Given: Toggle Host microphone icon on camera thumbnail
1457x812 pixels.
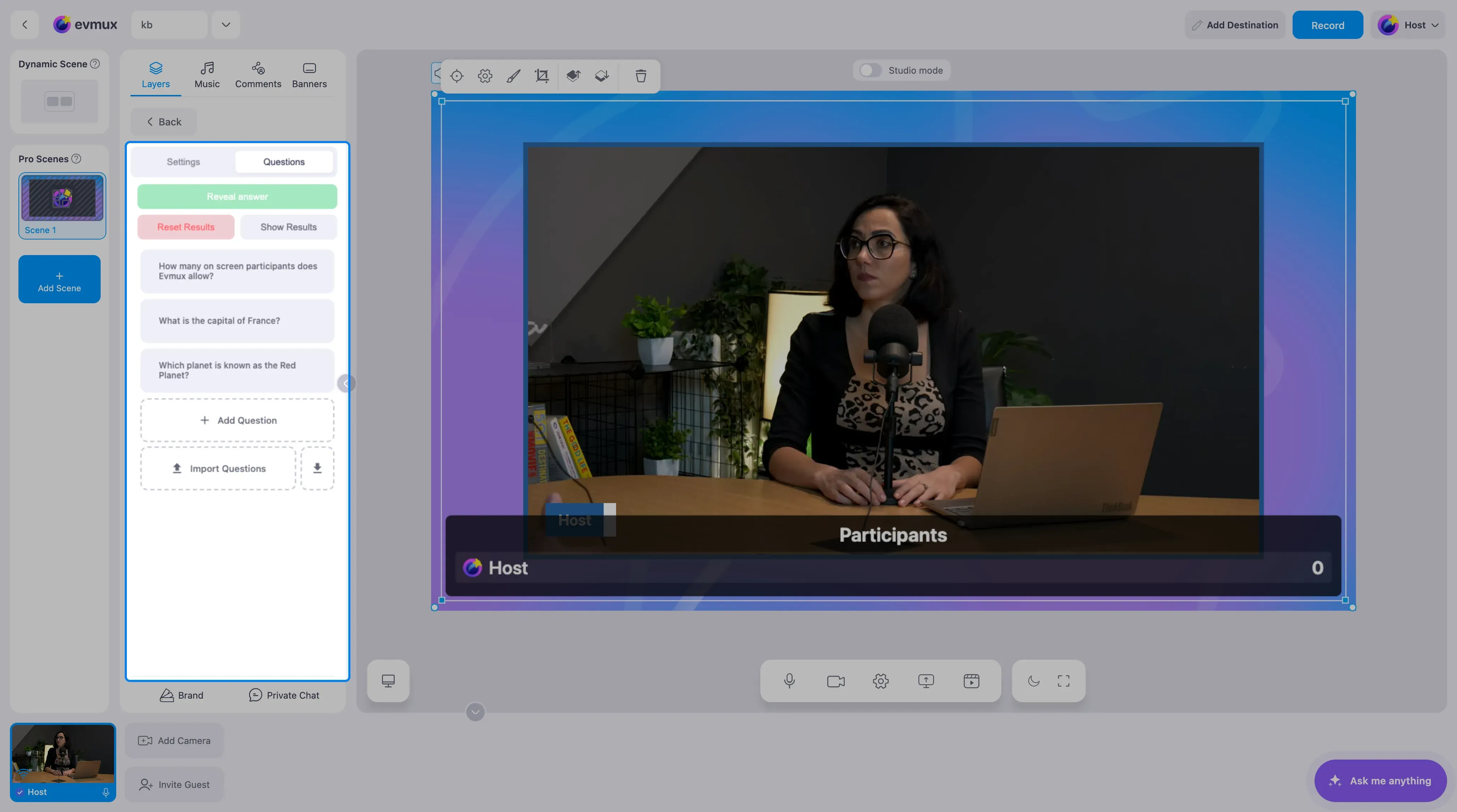Looking at the screenshot, I should [x=106, y=793].
